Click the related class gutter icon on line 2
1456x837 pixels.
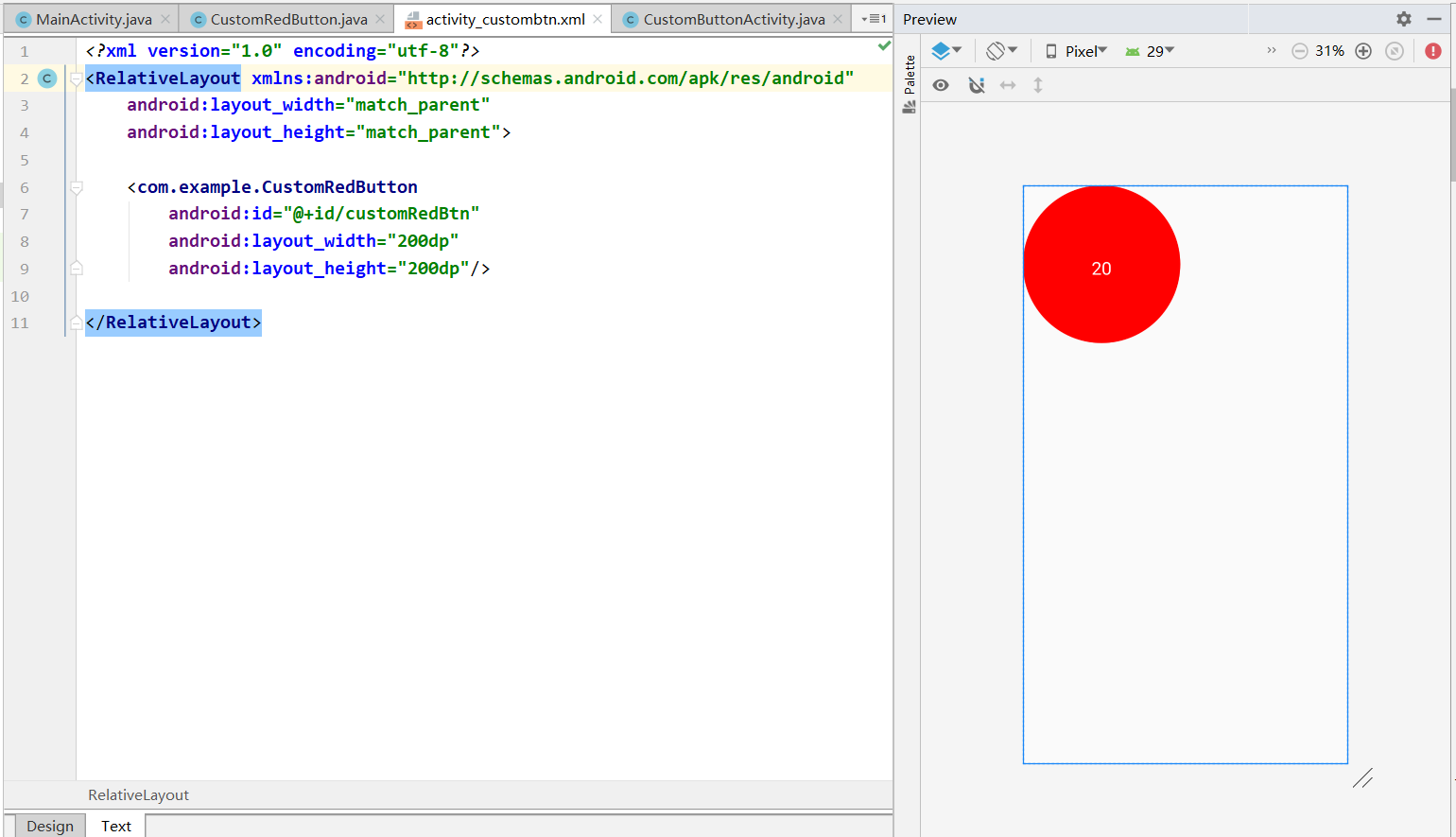click(x=47, y=78)
